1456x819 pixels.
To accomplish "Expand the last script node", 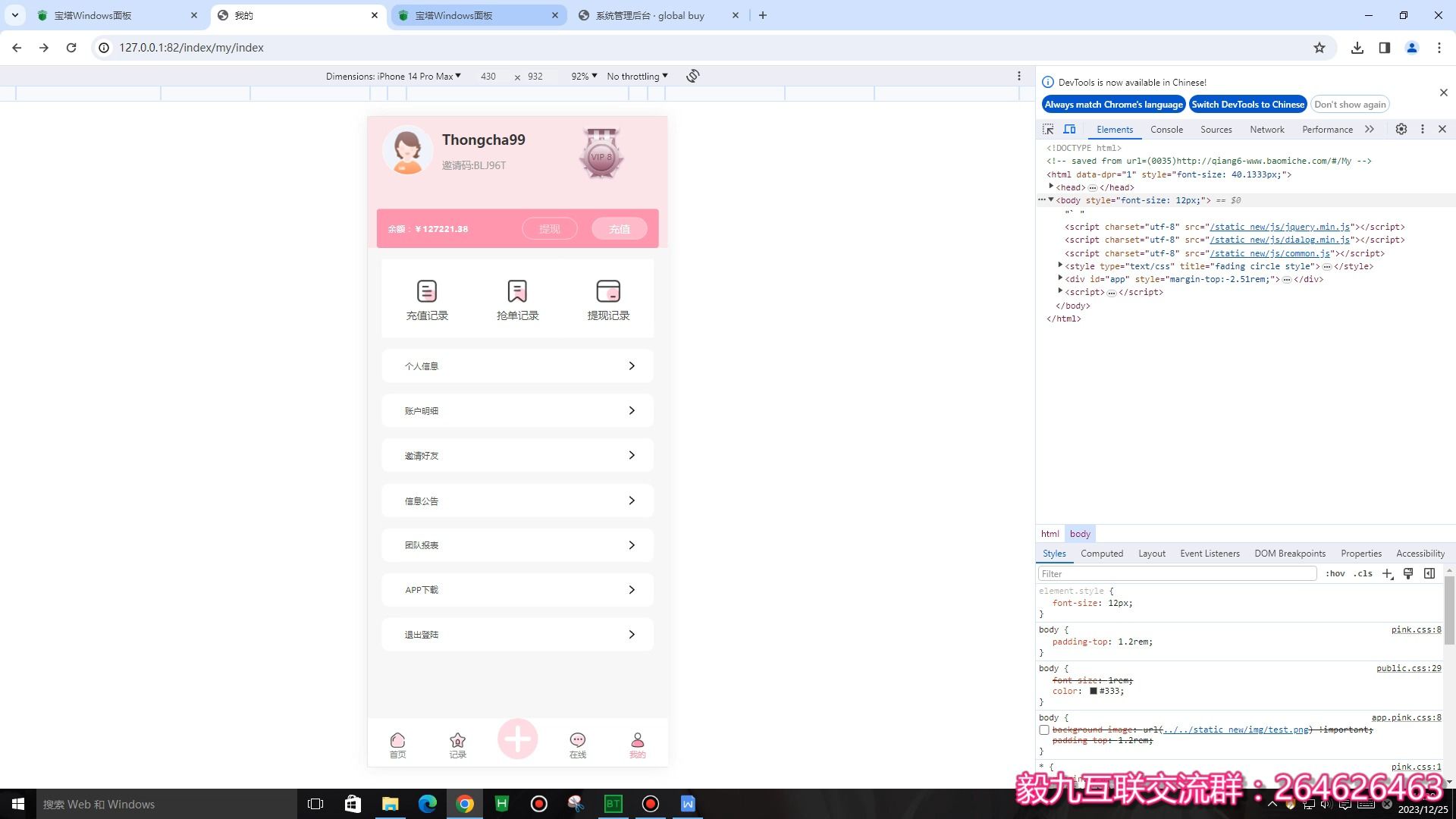I will [x=1060, y=291].
